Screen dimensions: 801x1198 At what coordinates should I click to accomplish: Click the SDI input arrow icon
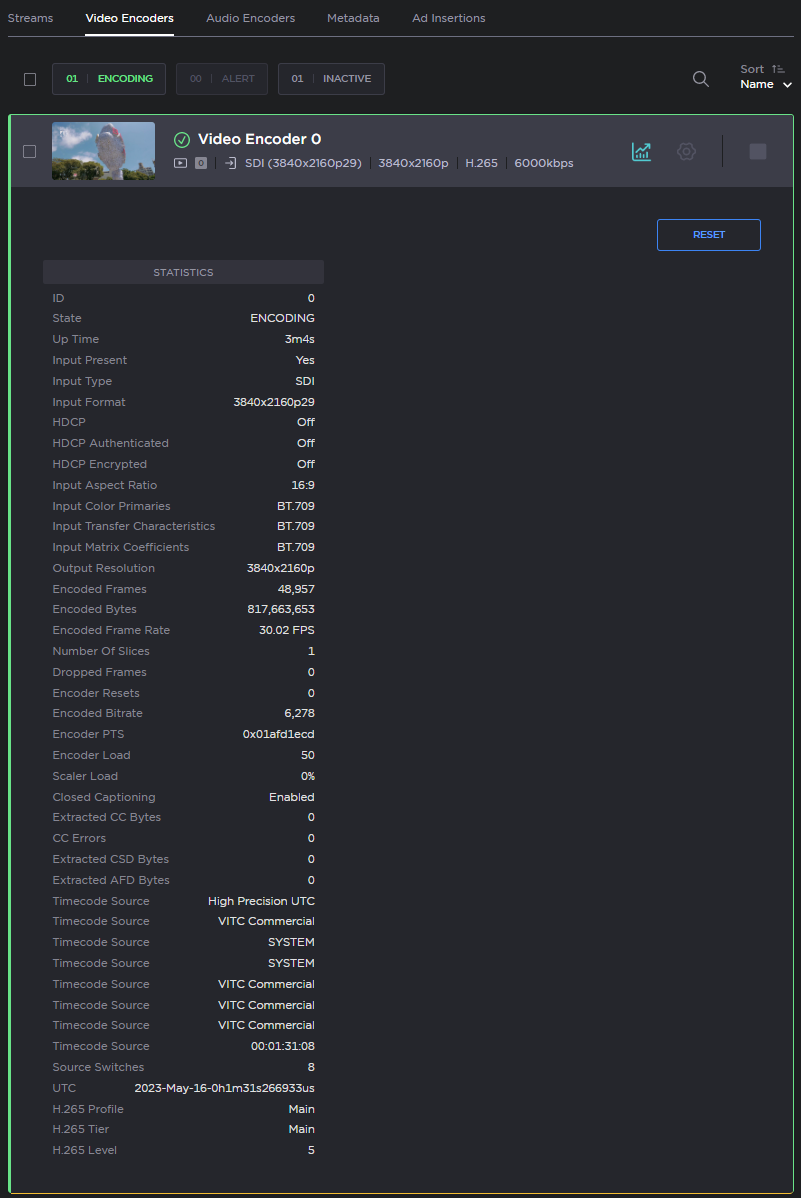231,163
